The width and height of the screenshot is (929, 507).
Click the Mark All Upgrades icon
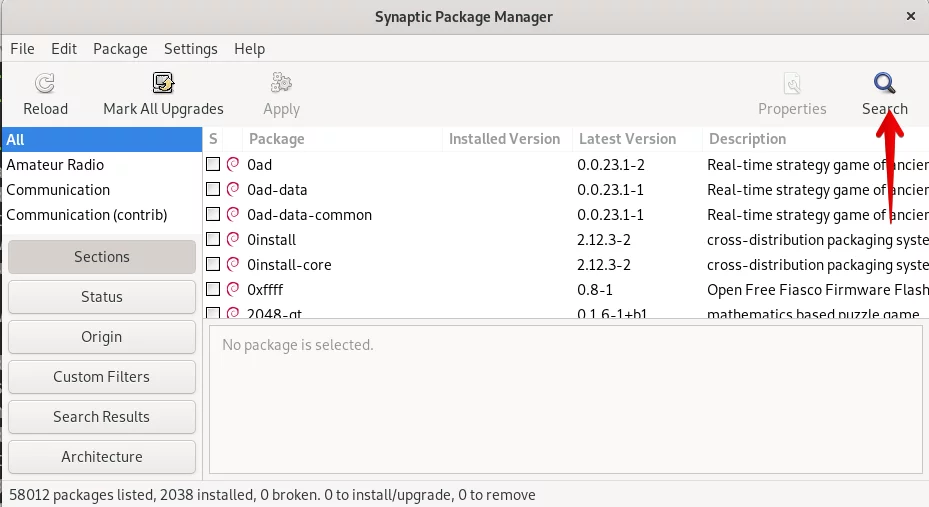tap(163, 84)
